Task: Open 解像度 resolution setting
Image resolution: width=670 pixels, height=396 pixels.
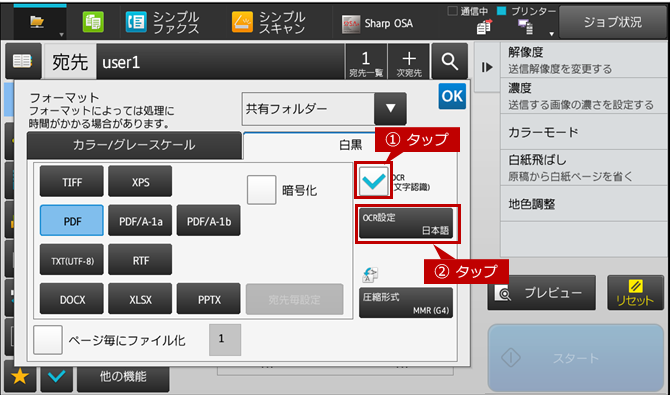Action: [x=584, y=60]
